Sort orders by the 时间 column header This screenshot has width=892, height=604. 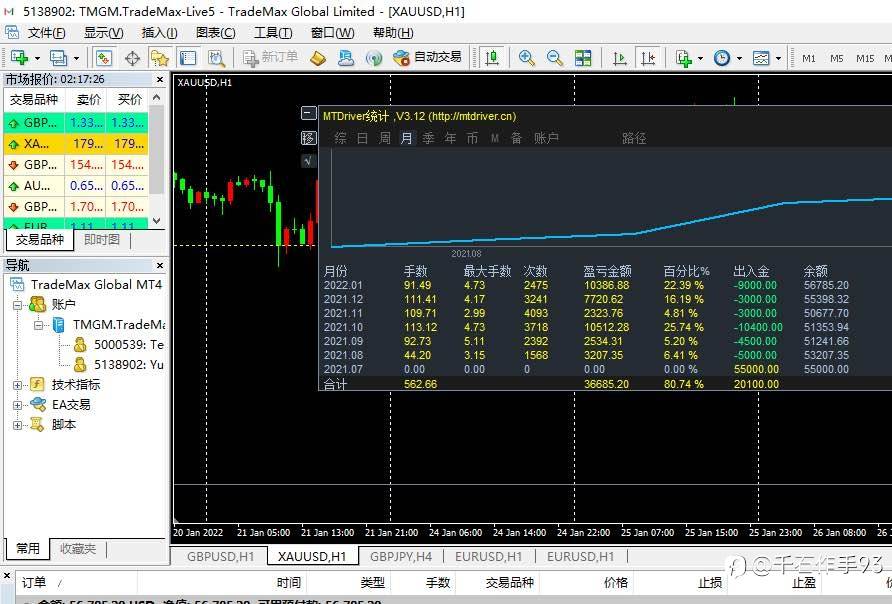coord(289,583)
